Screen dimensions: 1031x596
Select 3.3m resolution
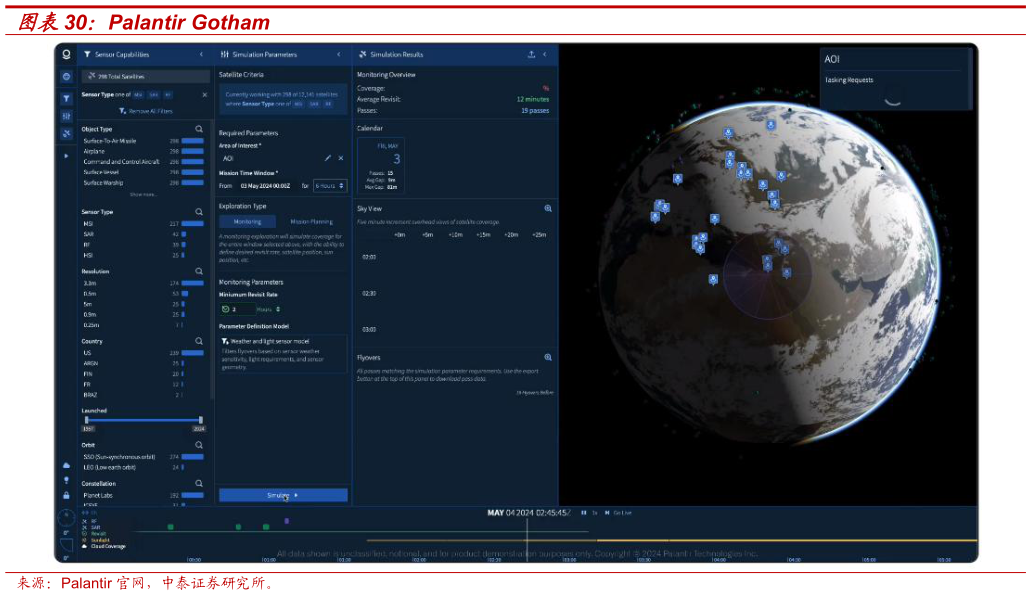click(143, 283)
